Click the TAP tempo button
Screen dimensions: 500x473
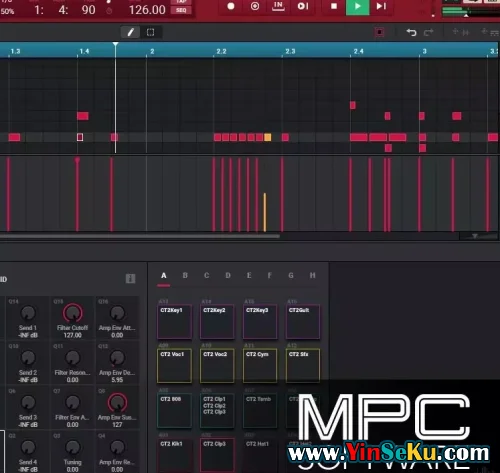pyautogui.click(x=181, y=2)
